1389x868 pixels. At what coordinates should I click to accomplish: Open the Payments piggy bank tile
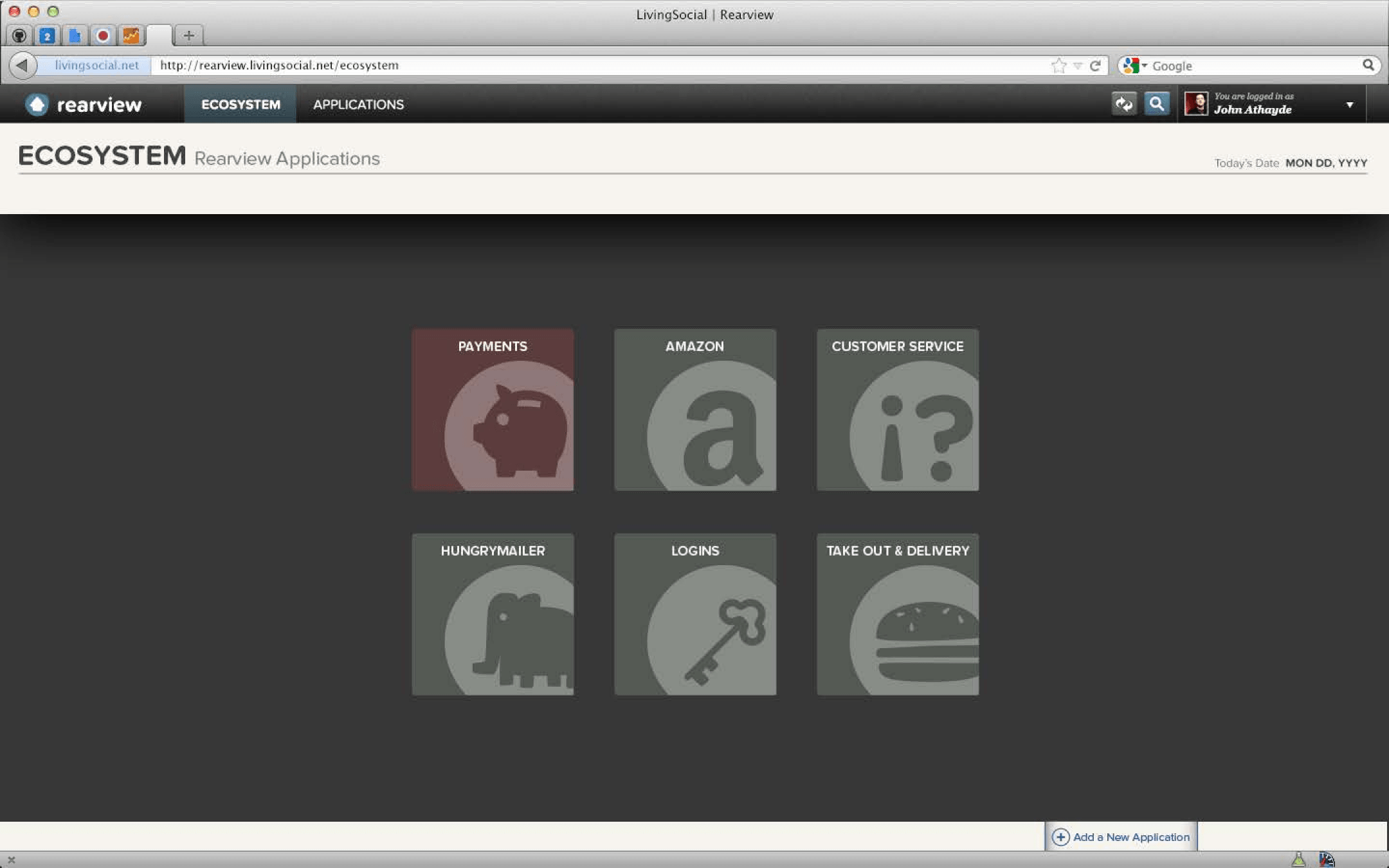click(493, 410)
